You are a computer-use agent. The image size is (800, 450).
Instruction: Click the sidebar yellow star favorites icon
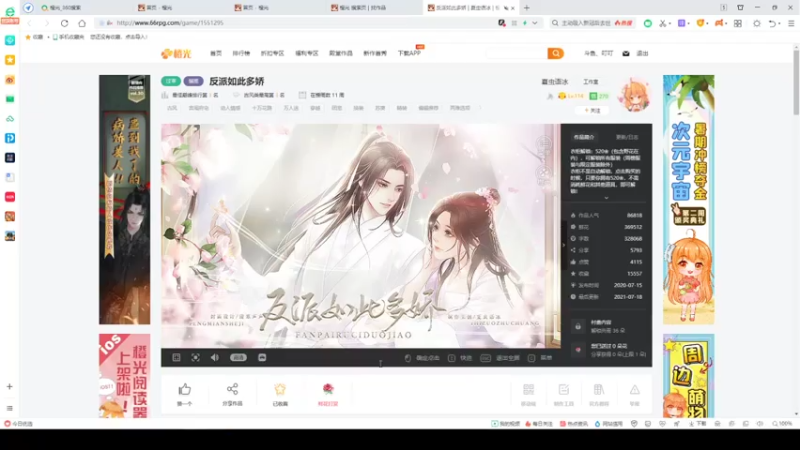pyautogui.click(x=10, y=60)
